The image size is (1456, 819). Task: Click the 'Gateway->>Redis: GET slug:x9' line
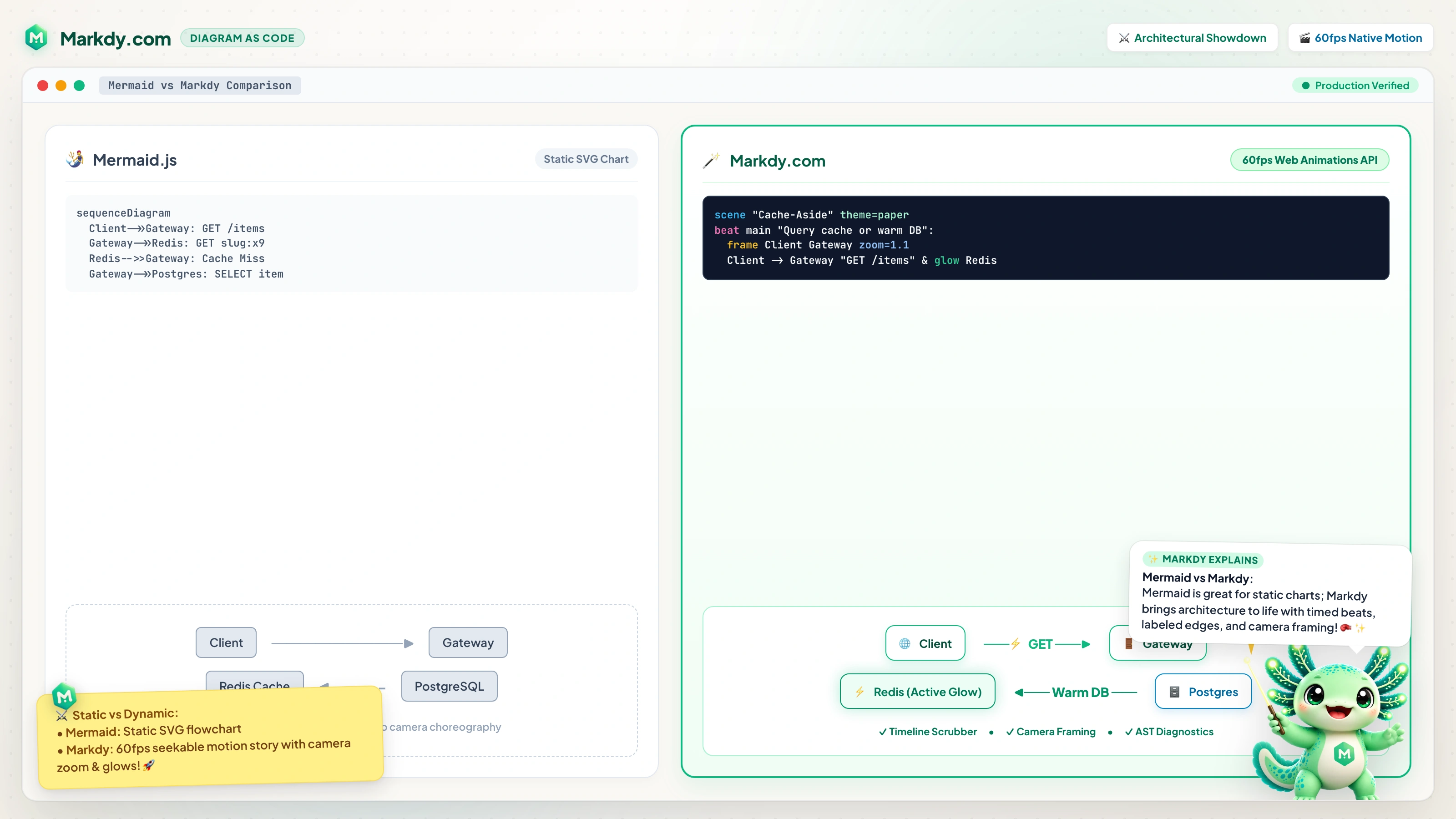point(177,243)
